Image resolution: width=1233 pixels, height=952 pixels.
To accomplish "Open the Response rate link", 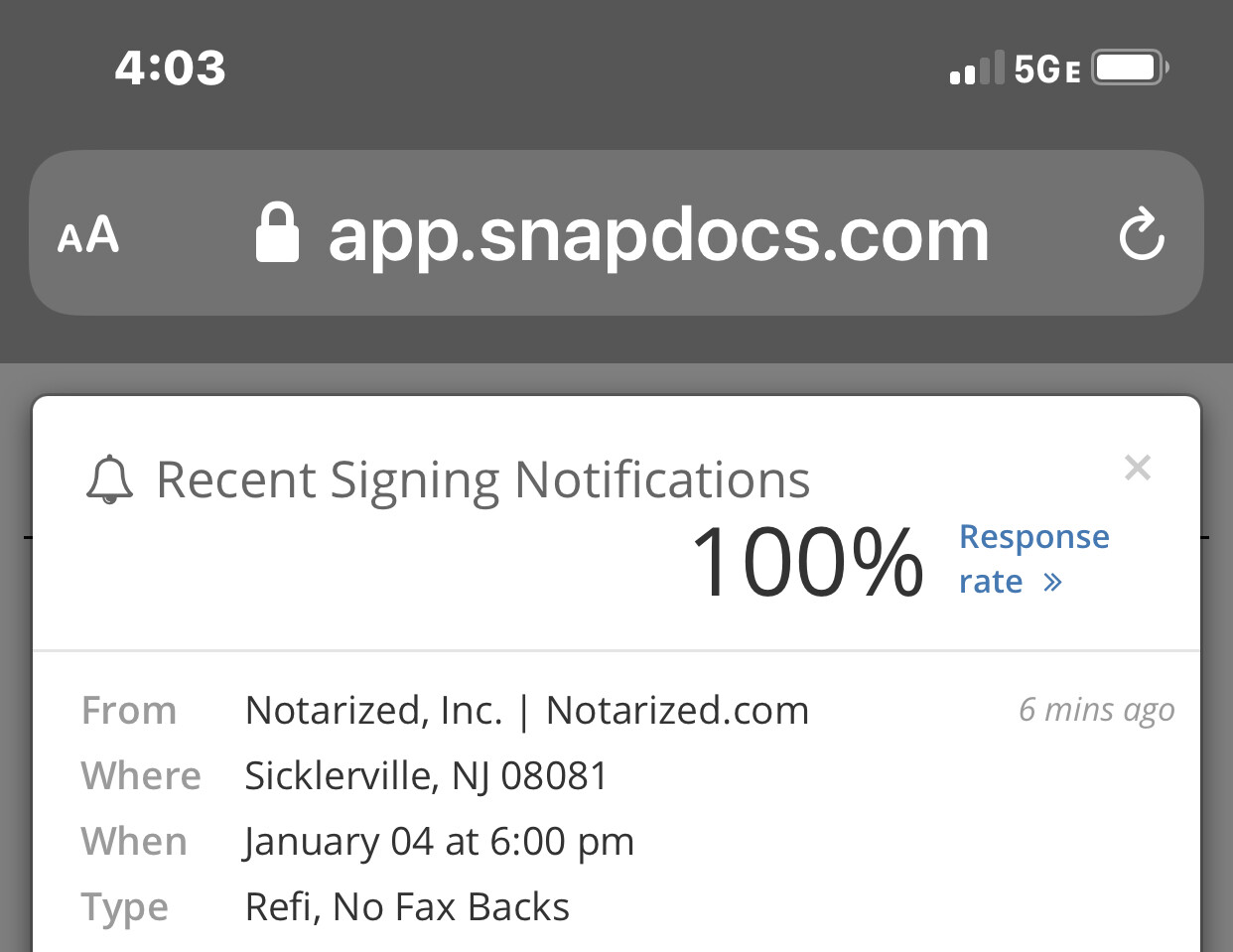I will click(1033, 559).
